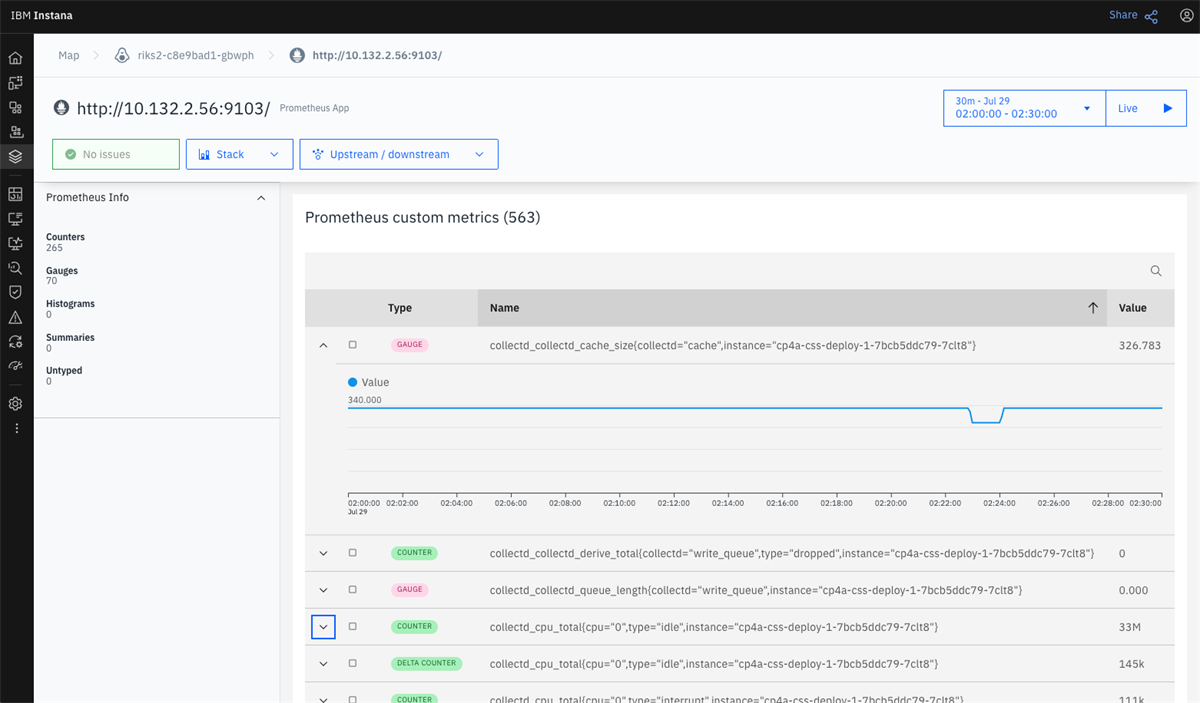Expand the collectd_collectd_derive_total row
Image resolution: width=1200 pixels, height=703 pixels.
323,553
